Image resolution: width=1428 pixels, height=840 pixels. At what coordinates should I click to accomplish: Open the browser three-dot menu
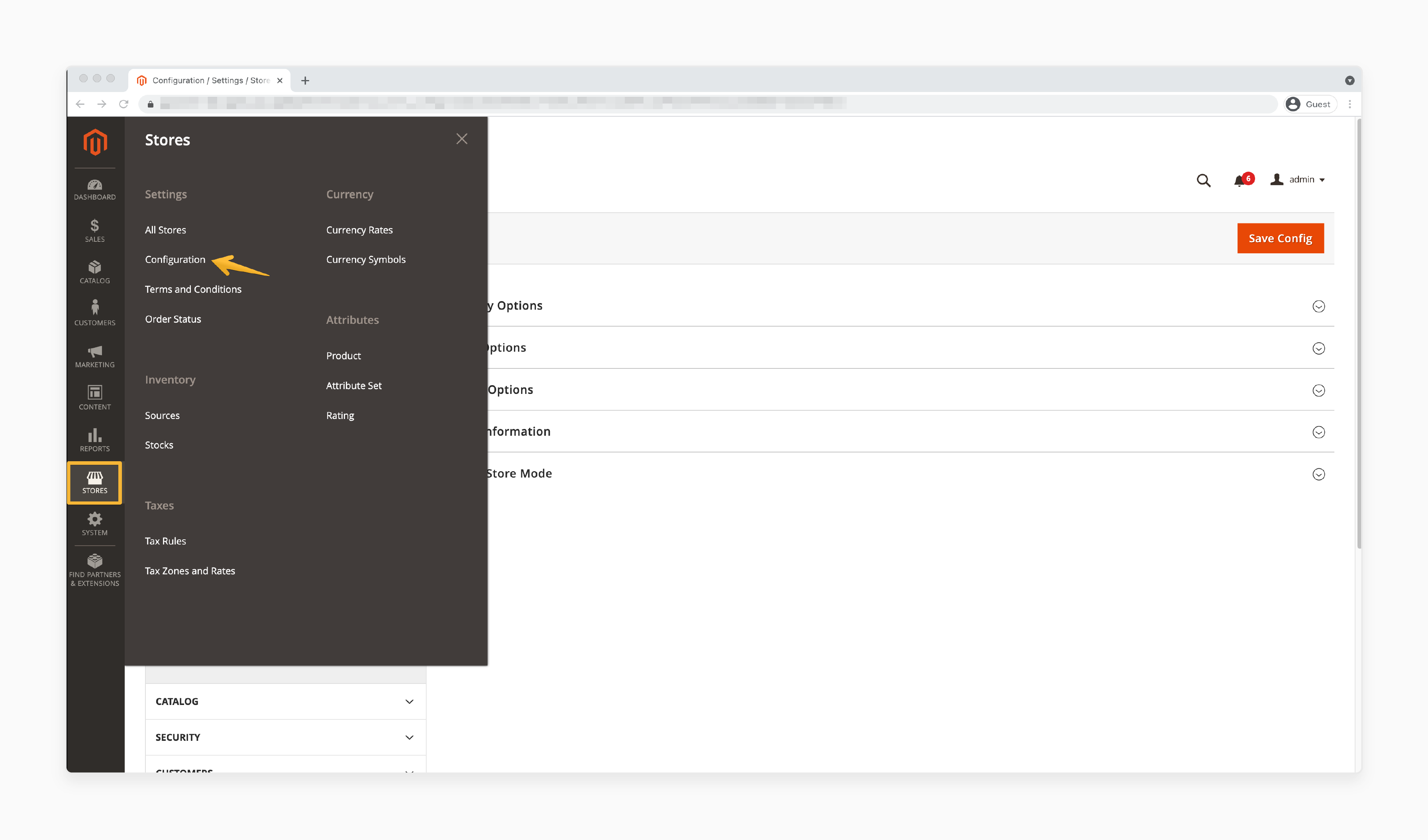tap(1350, 104)
